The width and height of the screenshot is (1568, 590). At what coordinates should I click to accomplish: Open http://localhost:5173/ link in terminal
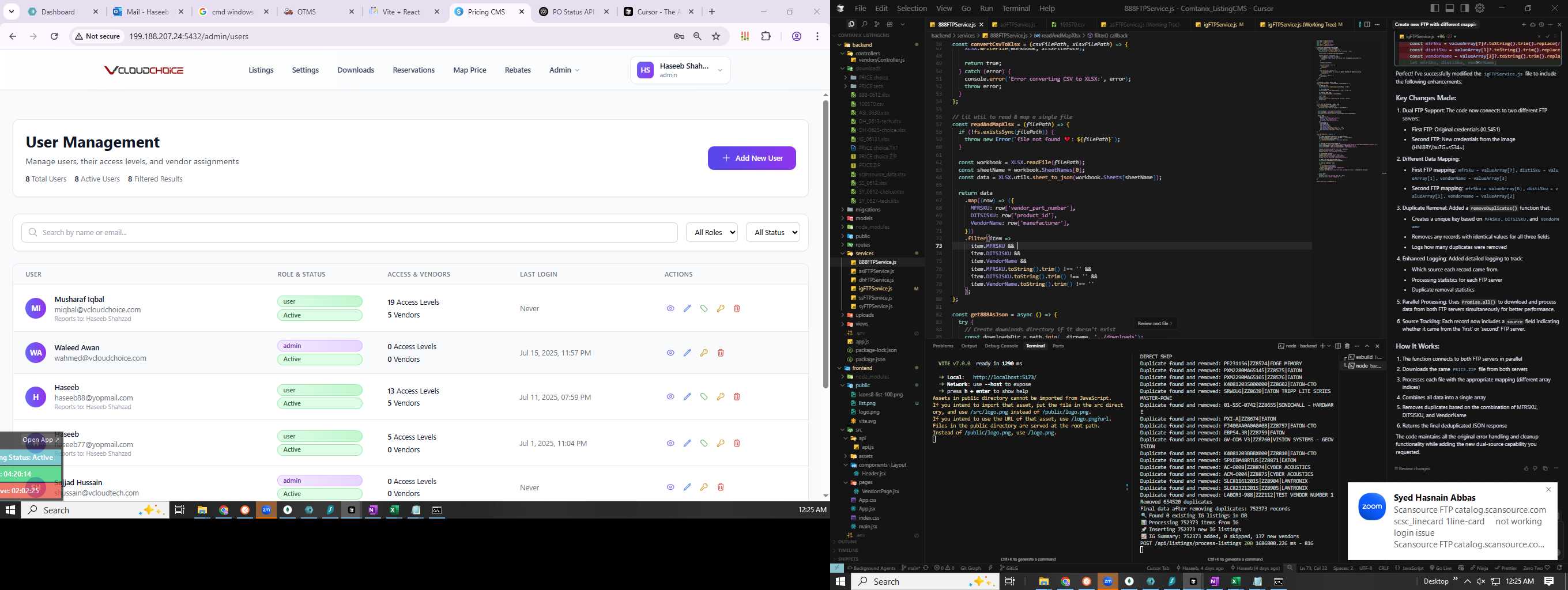[1004, 377]
